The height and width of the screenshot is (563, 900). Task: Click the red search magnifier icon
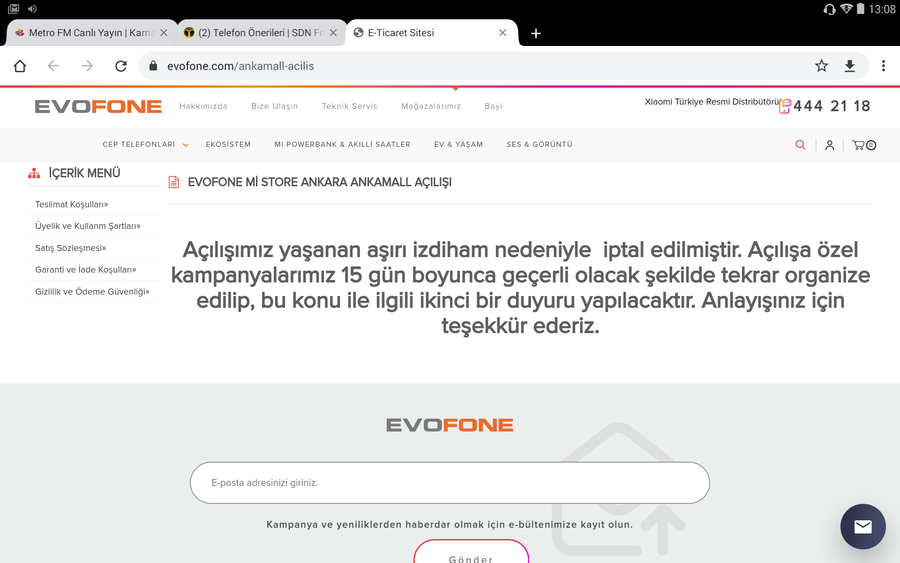(800, 145)
